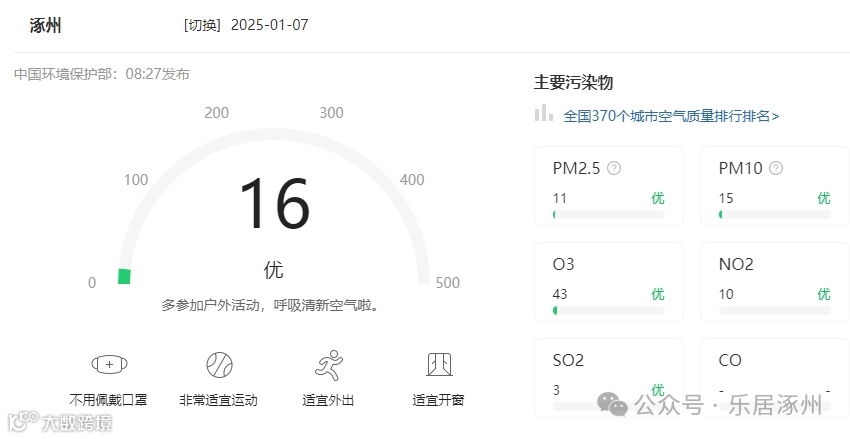Viewport: 850px width, 439px height.
Task: Click the open window icon
Action: pos(439,364)
